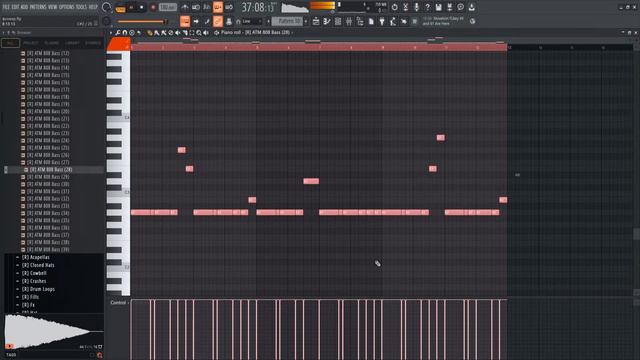
Task: Click the 37:08 time display
Action: [x=258, y=7]
